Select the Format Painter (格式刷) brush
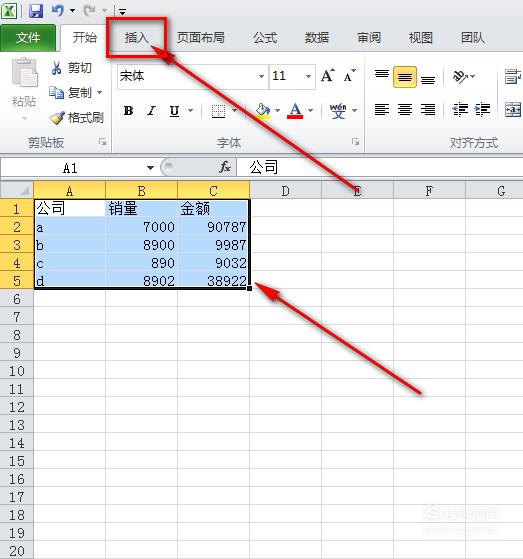 pyautogui.click(x=76, y=118)
